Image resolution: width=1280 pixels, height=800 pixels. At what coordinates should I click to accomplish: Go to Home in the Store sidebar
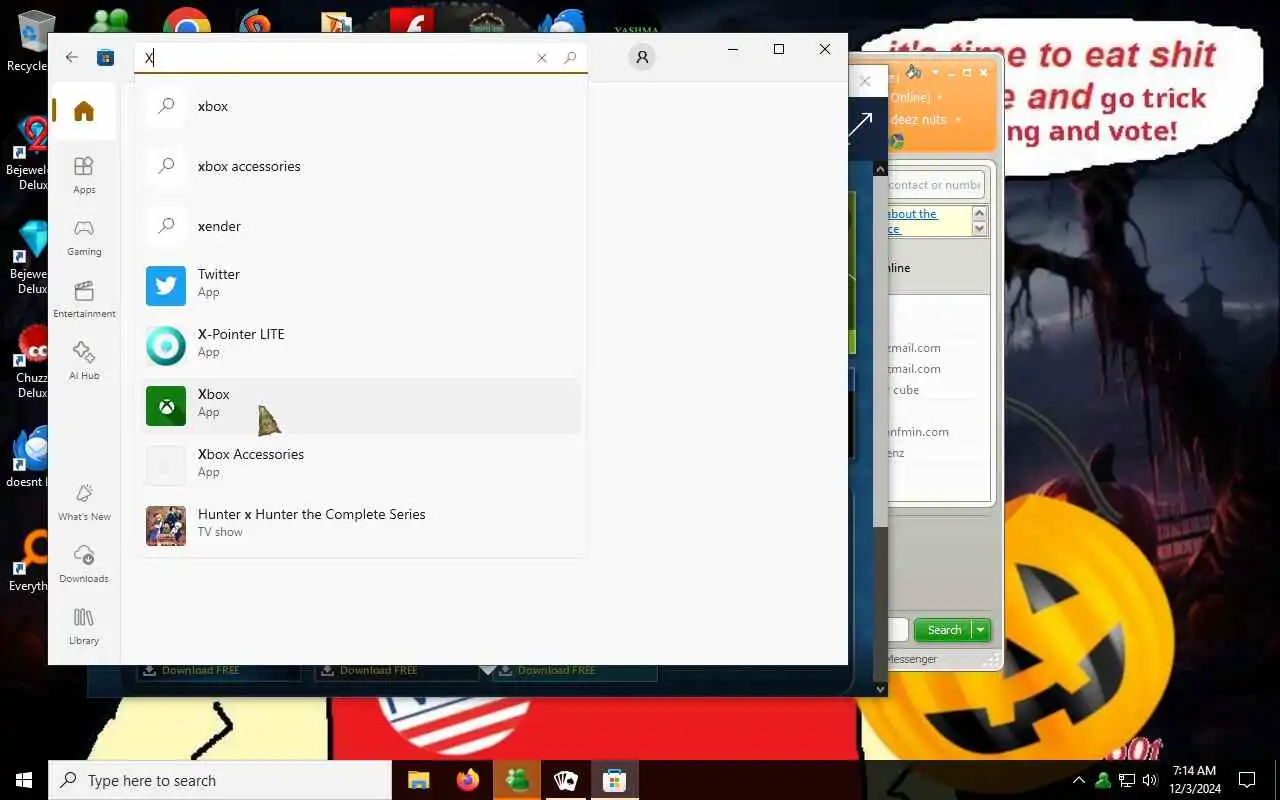(x=84, y=111)
